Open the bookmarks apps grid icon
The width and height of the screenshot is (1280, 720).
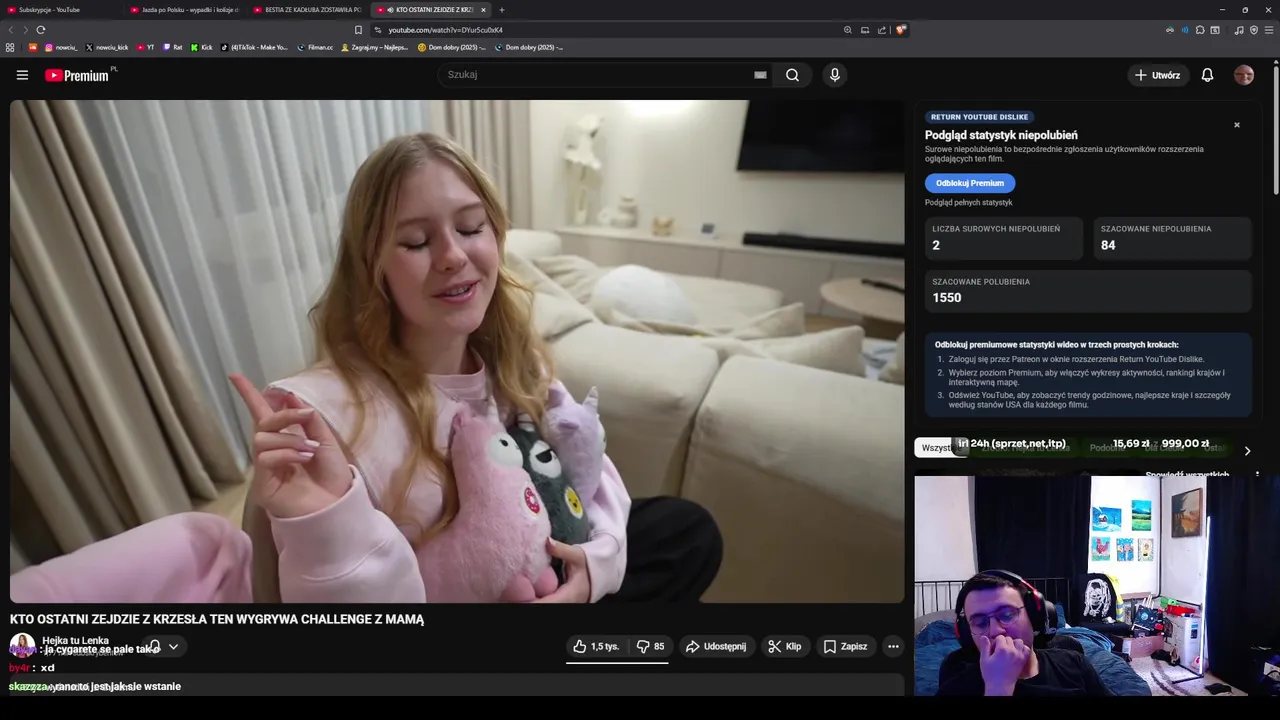pos(10,47)
